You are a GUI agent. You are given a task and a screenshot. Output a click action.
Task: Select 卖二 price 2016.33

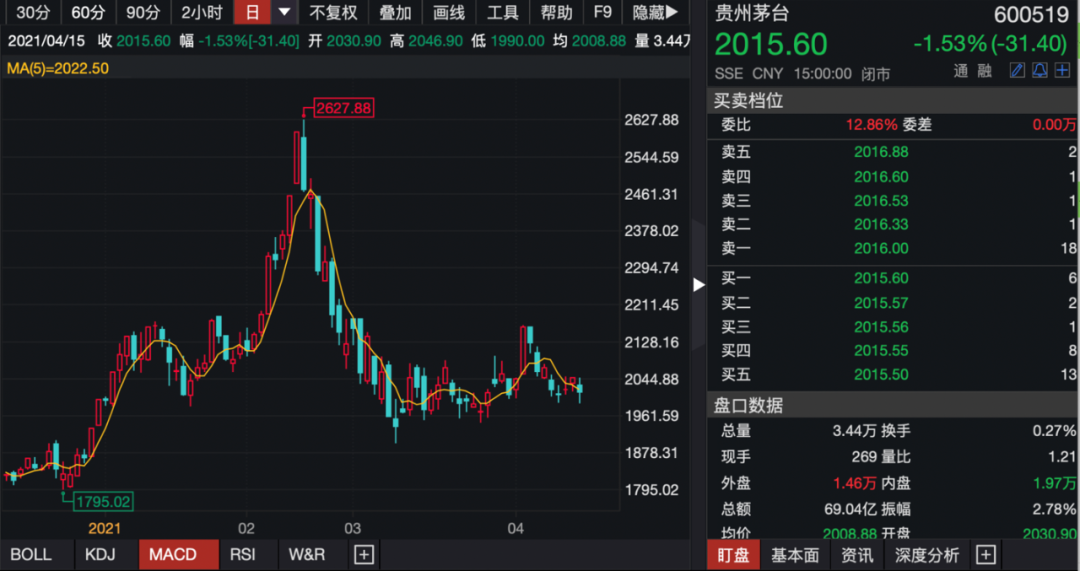click(x=881, y=225)
